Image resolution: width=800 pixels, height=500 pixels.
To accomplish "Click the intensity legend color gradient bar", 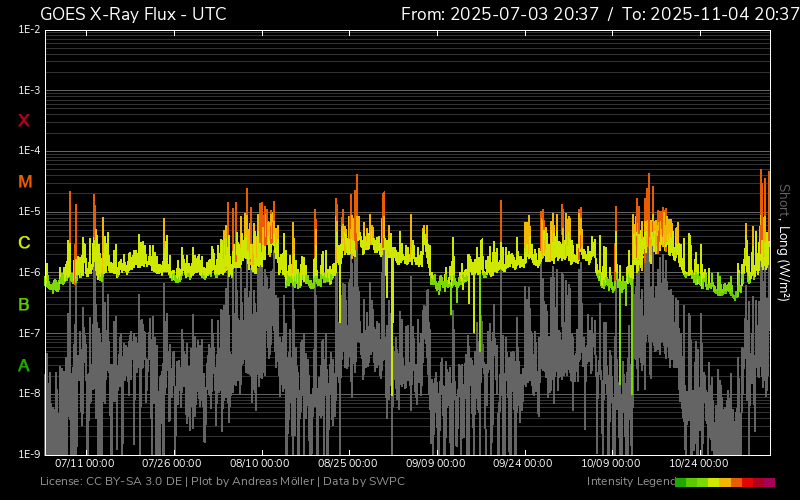I will (x=724, y=482).
